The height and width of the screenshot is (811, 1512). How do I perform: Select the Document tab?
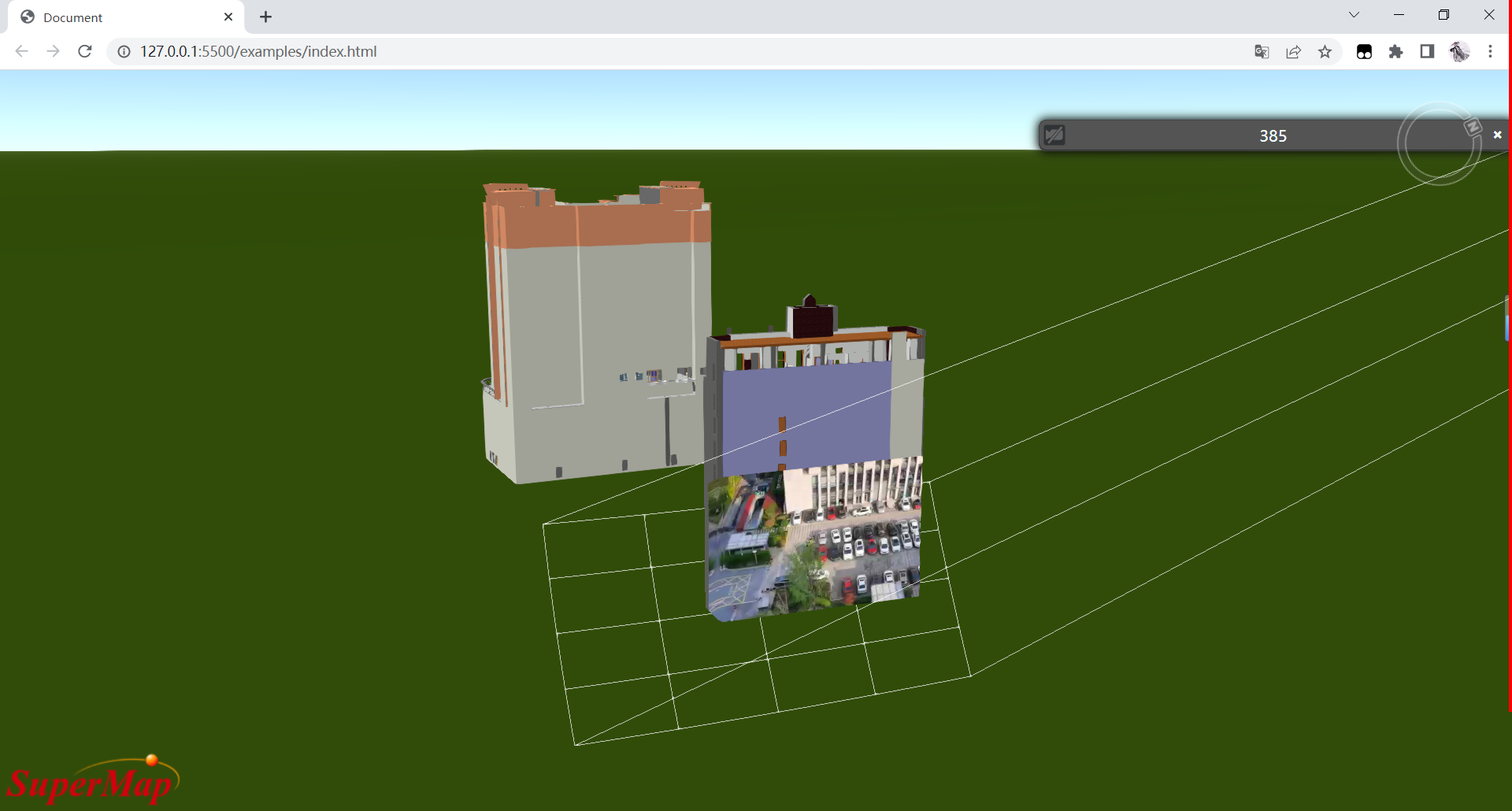[x=126, y=17]
